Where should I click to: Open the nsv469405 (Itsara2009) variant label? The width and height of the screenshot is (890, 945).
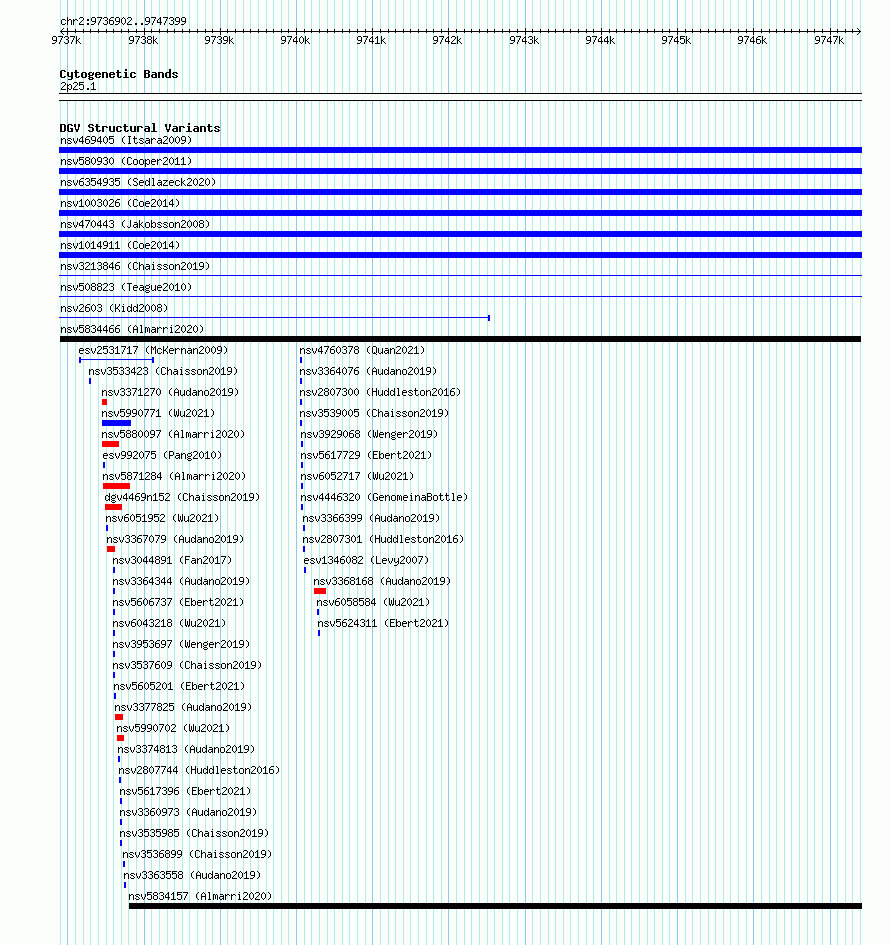click(126, 140)
